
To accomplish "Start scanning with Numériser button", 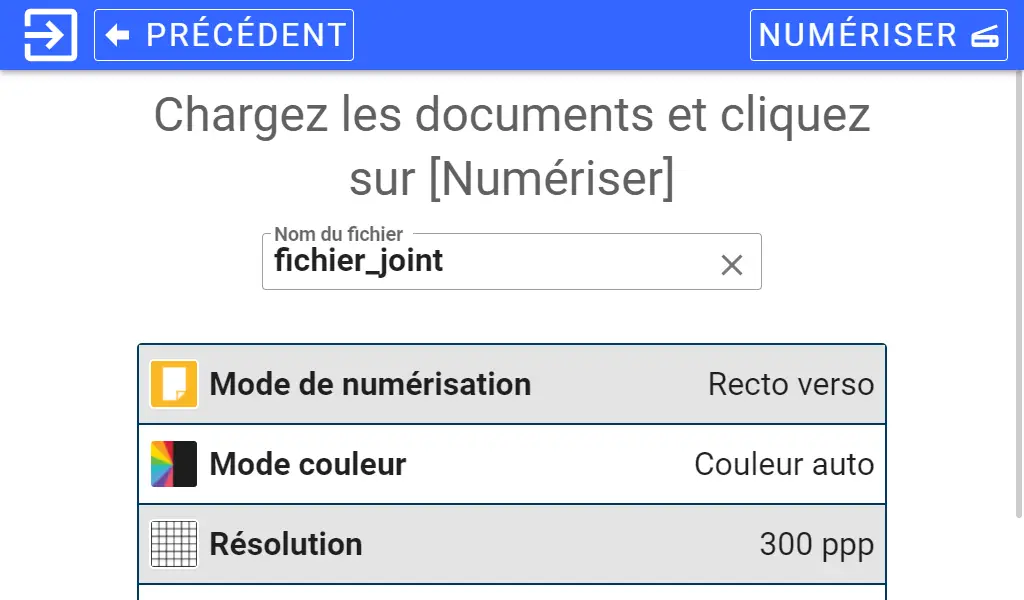I will (x=878, y=35).
